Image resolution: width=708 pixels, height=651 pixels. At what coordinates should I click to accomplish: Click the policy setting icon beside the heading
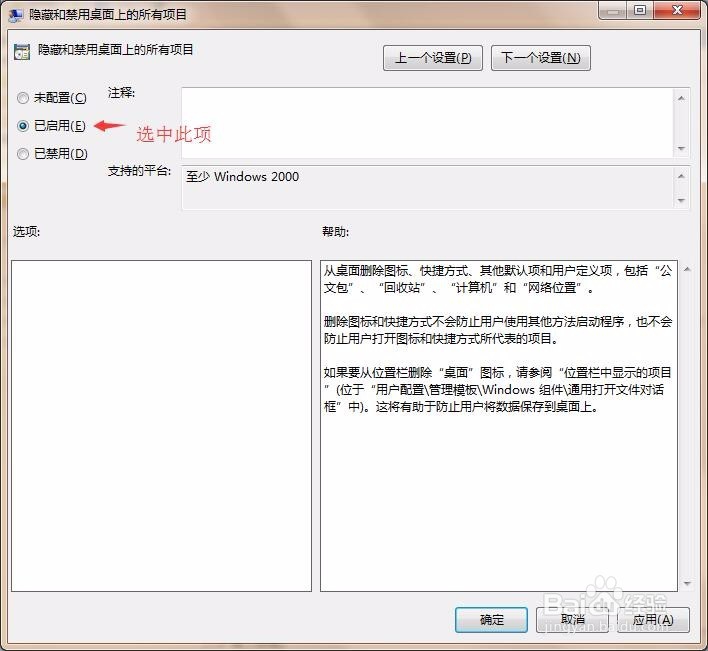point(22,52)
